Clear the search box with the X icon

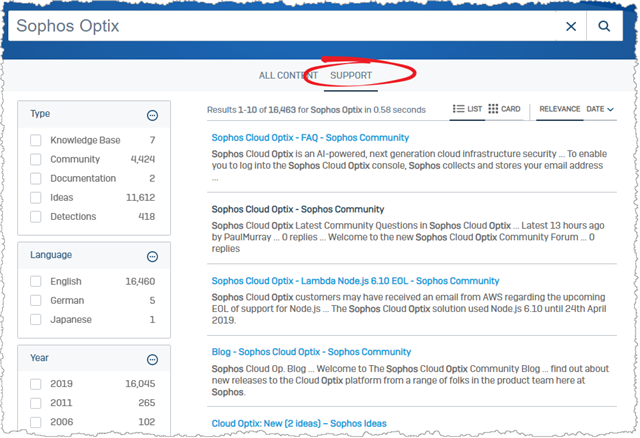tap(571, 27)
